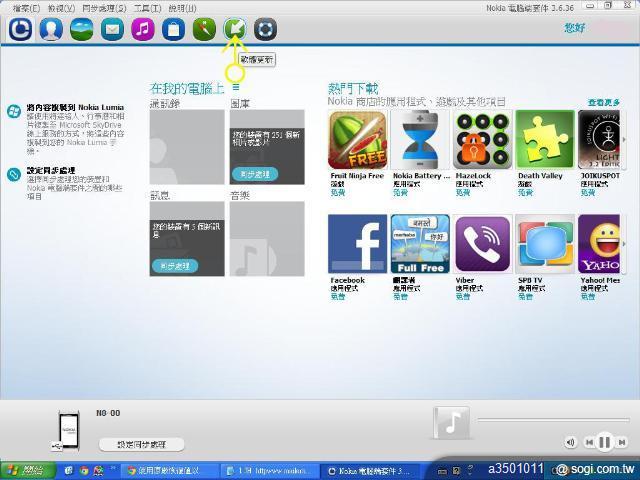This screenshot has width=640, height=480.
Task: Expand the second row of popular downloads
Action: 624,244
